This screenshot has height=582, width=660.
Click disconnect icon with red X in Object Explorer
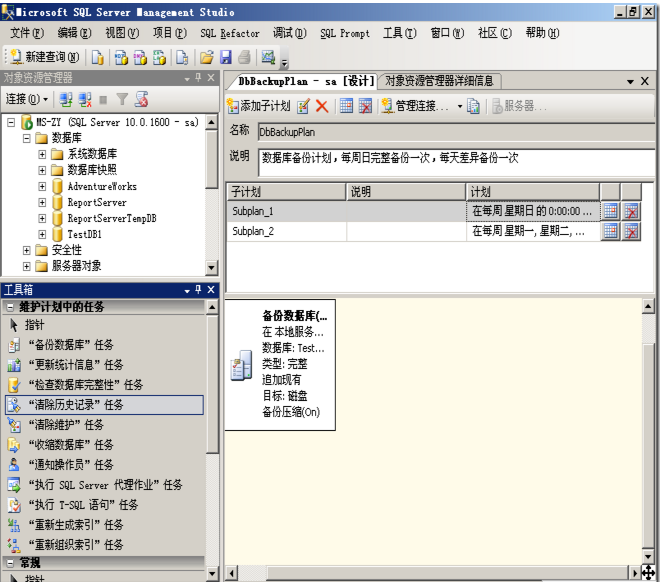pos(85,99)
